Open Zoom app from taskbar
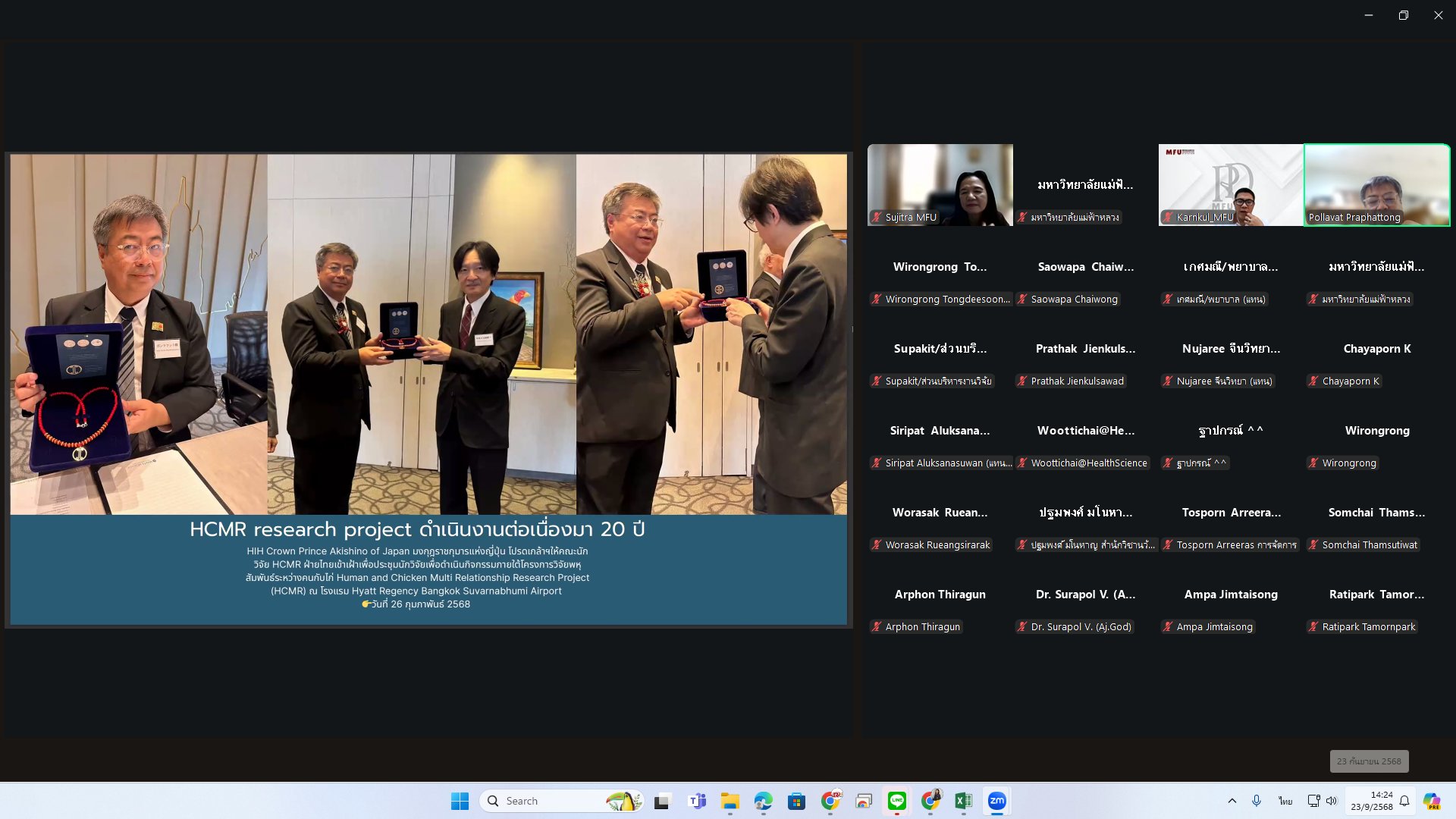 pos(996,801)
